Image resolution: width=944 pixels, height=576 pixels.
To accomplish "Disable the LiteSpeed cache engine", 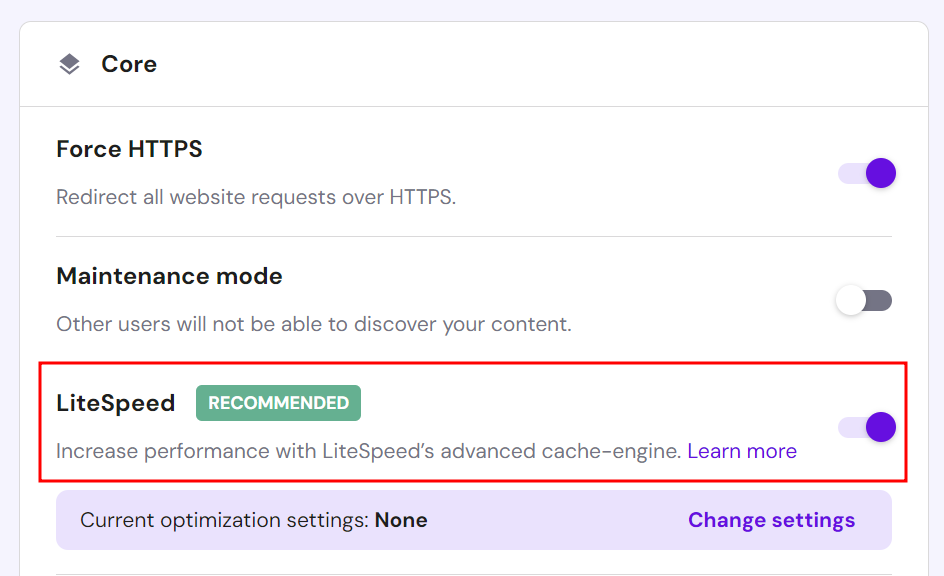I will [864, 427].
